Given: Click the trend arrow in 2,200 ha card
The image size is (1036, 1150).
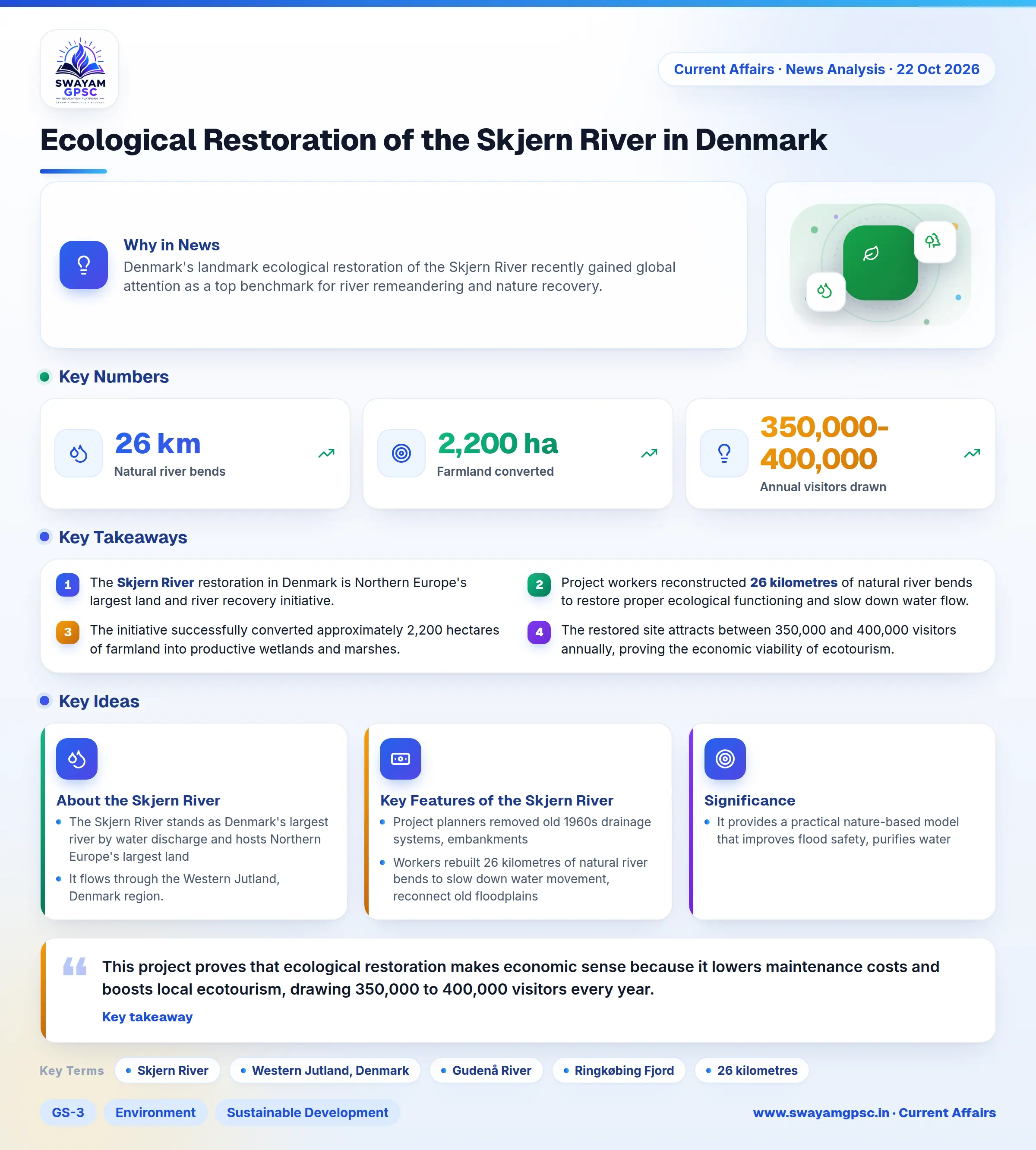Looking at the screenshot, I should tap(649, 453).
